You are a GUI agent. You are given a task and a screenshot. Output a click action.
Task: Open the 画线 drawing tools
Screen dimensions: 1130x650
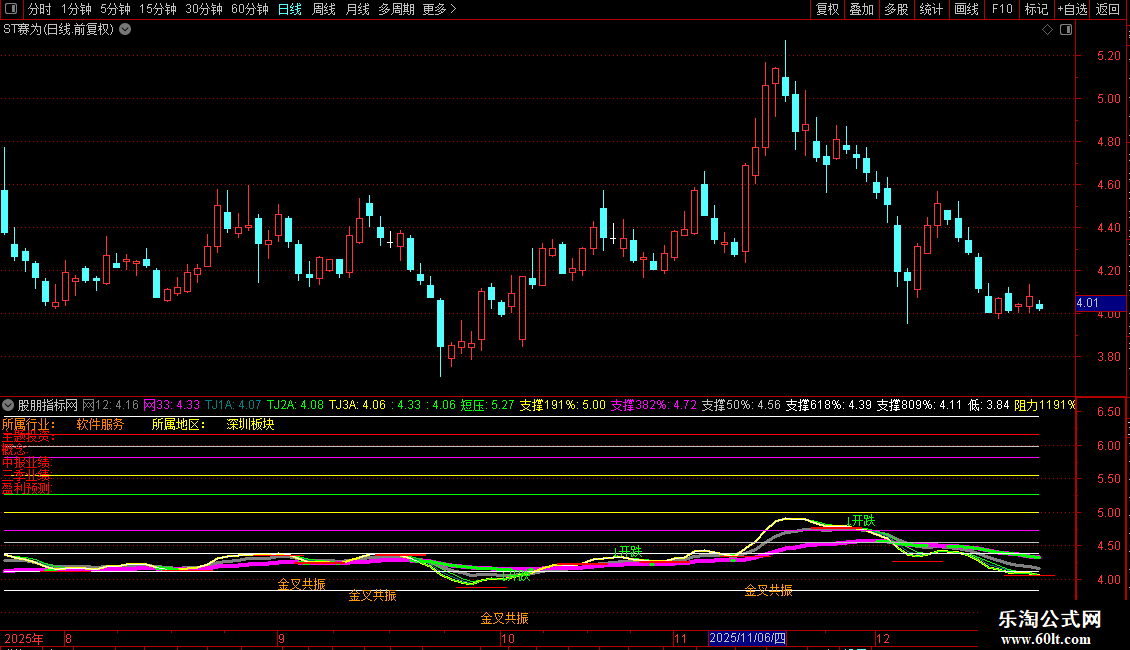pos(966,9)
